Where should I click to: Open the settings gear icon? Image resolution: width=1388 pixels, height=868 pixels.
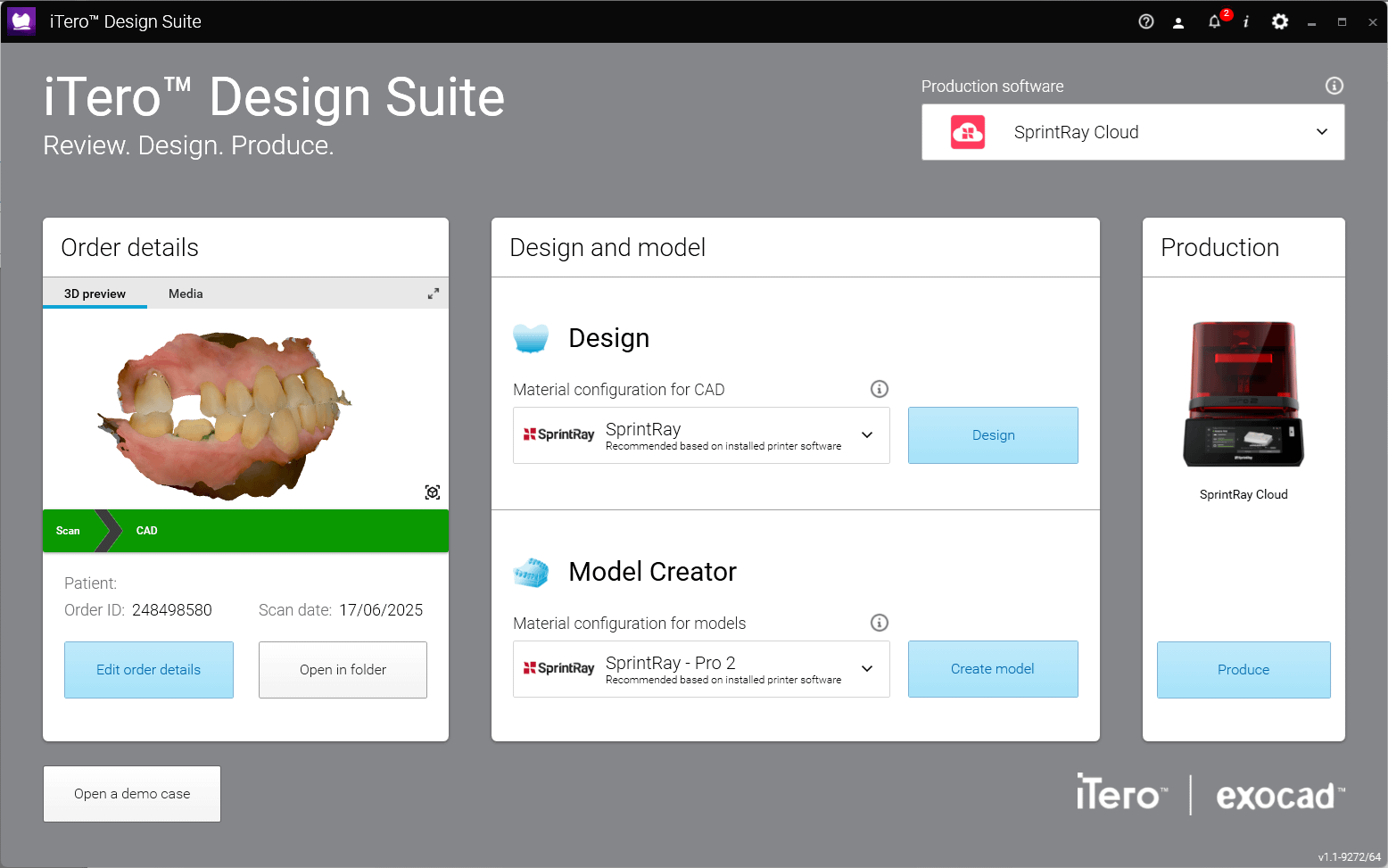[x=1279, y=21]
